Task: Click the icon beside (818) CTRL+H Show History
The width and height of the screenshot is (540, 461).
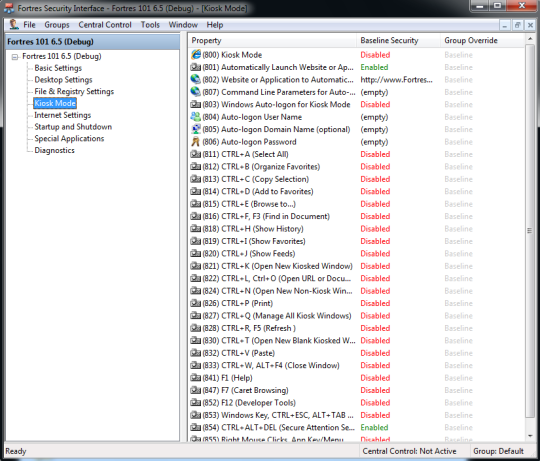Action: tap(196, 229)
